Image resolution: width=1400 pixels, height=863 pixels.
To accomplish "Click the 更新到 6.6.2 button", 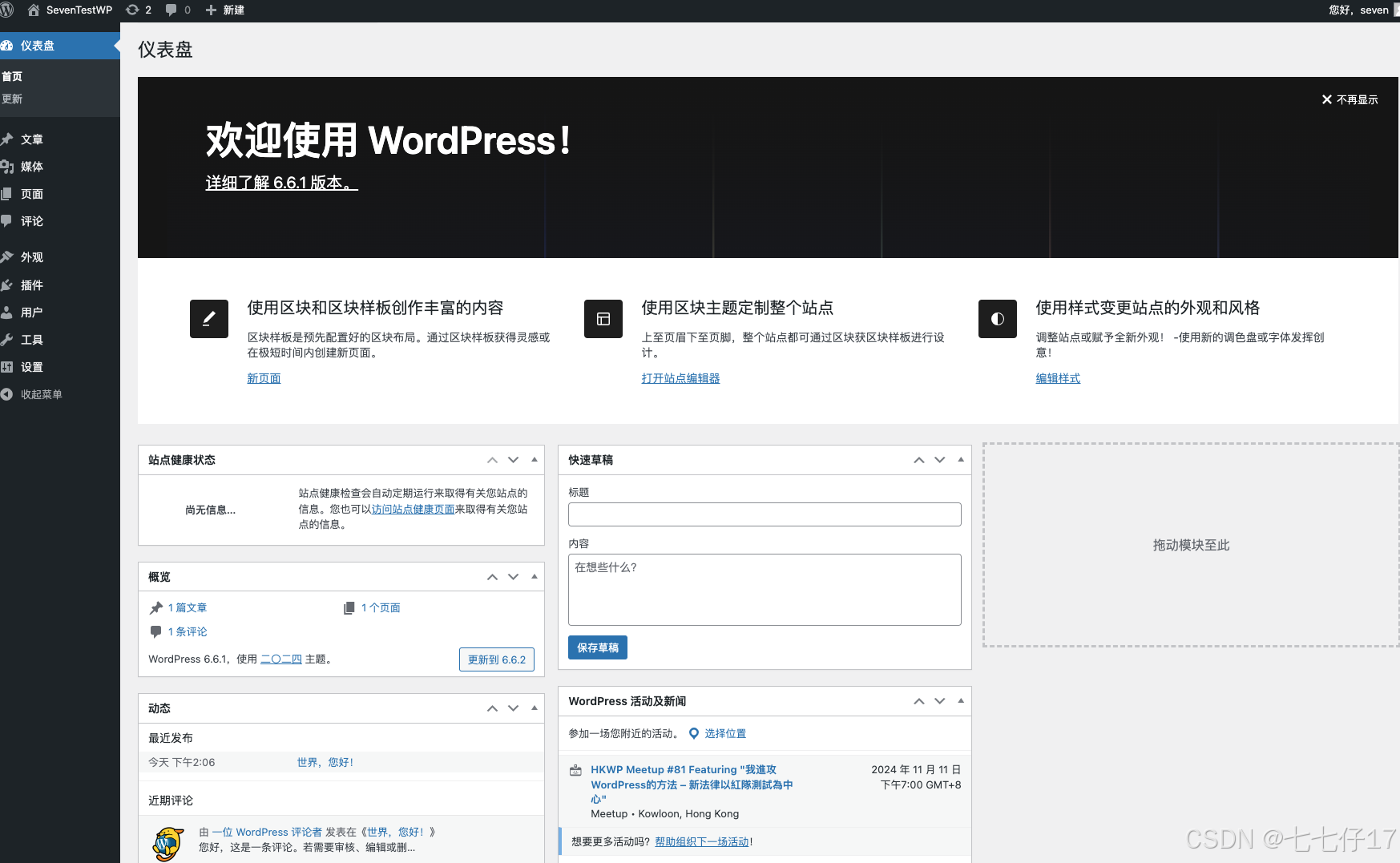I will pos(497,659).
